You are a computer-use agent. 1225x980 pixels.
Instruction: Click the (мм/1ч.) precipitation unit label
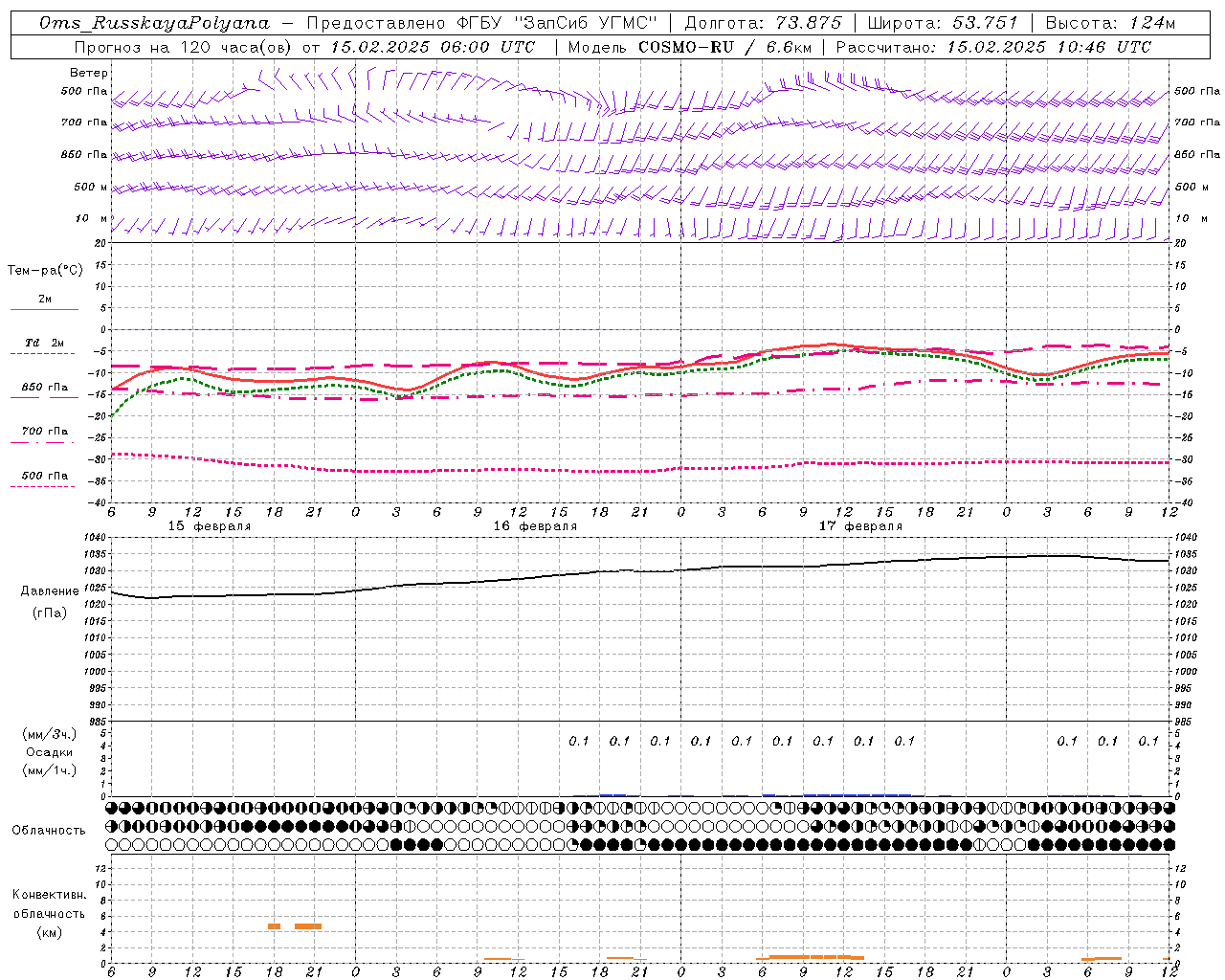pyautogui.click(x=50, y=770)
